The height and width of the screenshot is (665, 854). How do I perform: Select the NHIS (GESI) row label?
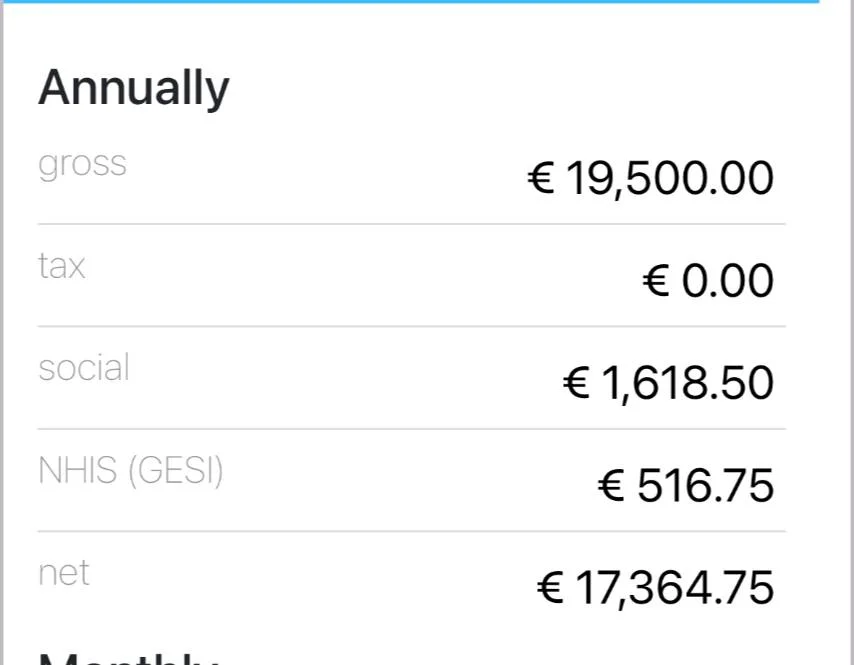[x=130, y=470]
